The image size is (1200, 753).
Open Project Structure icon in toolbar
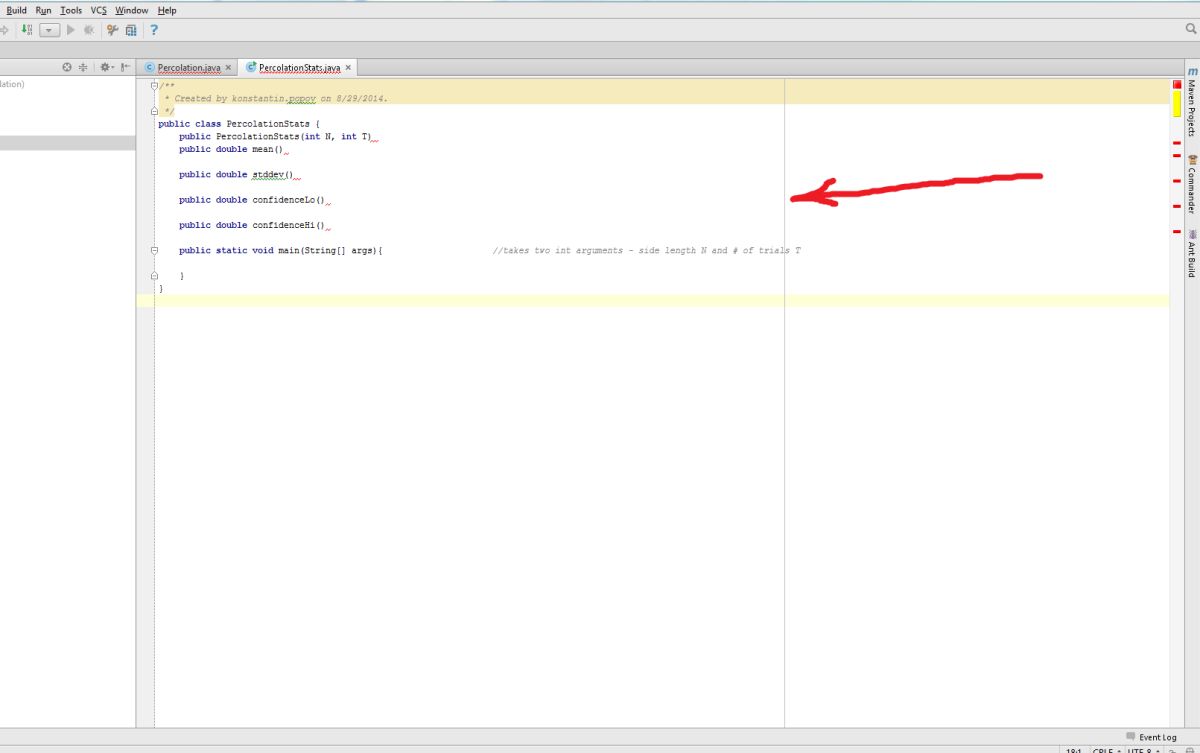point(131,30)
